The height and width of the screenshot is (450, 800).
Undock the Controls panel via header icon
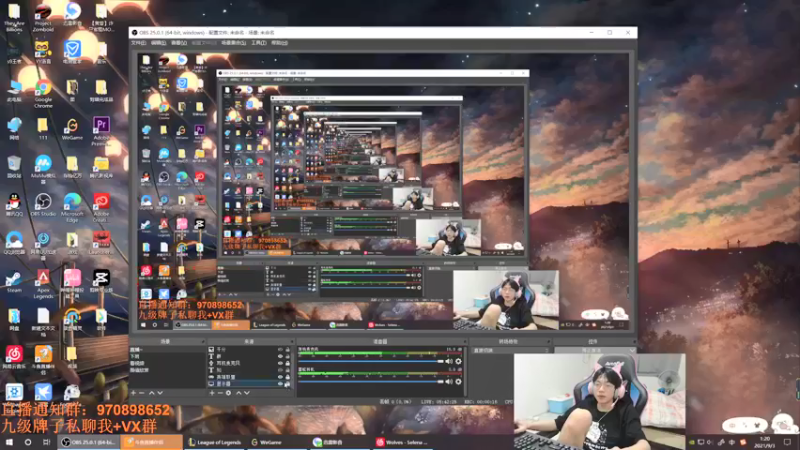633,341
